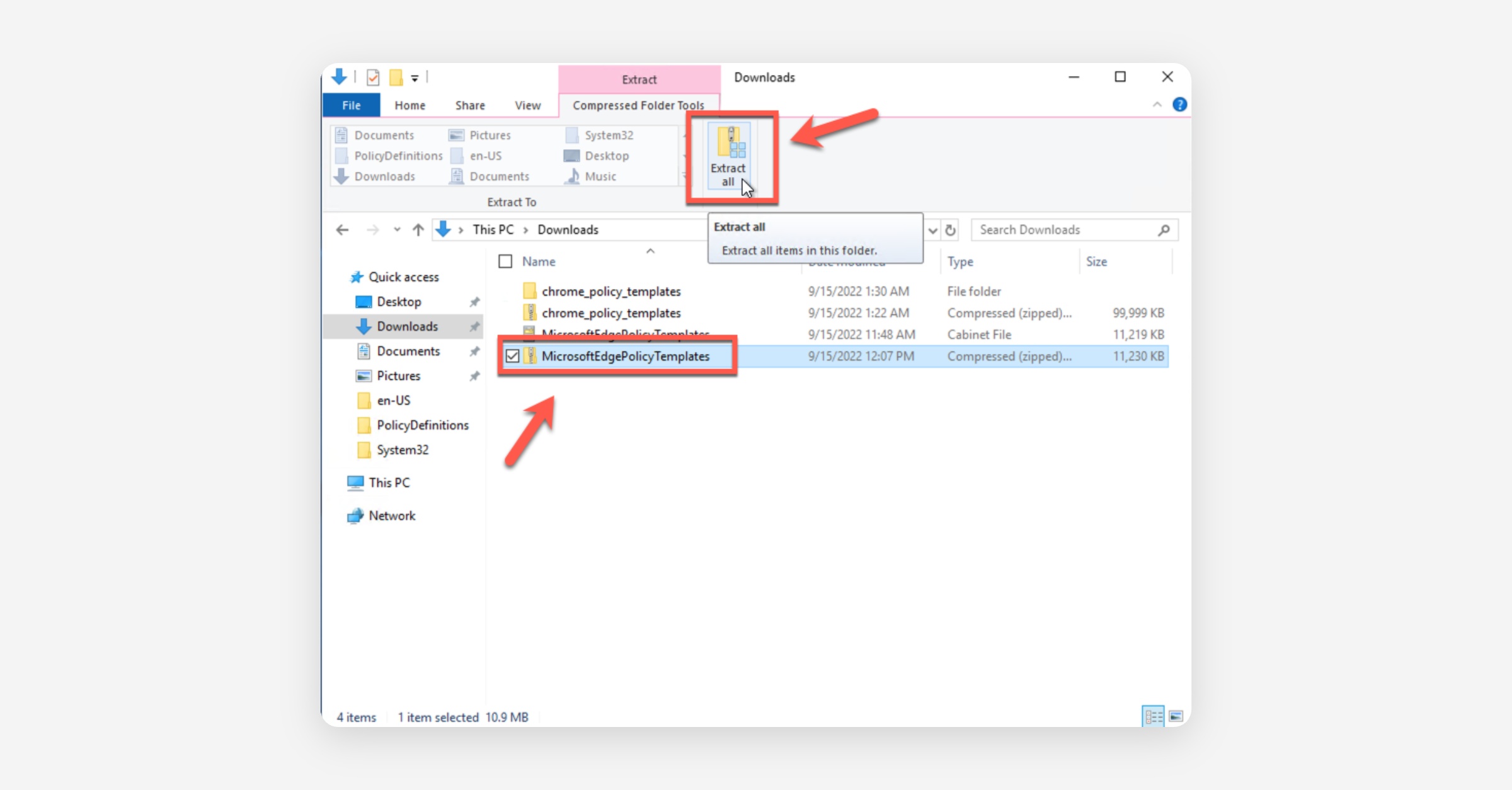The height and width of the screenshot is (790, 1512).
Task: Open the File menu
Action: [351, 105]
